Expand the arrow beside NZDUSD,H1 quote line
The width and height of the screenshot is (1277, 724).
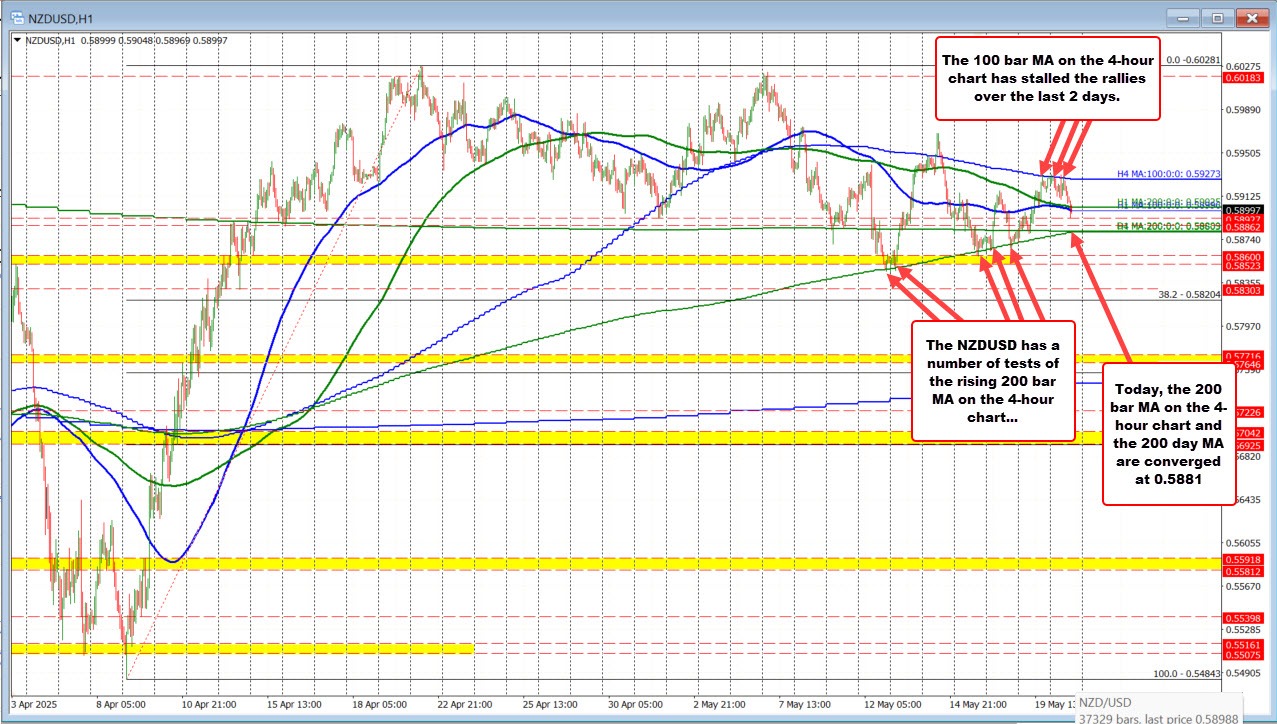point(16,40)
